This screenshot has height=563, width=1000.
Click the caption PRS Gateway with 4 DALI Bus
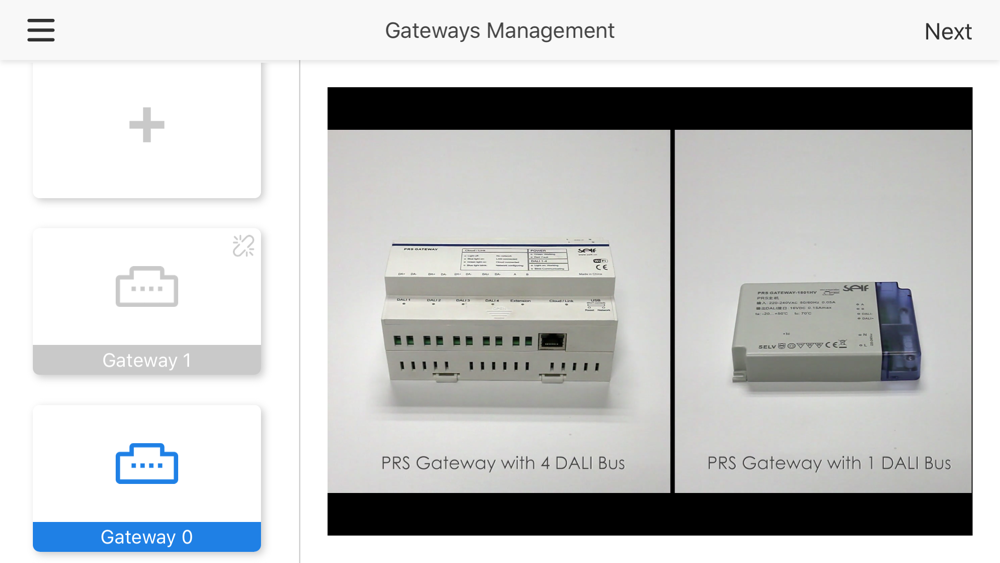[503, 463]
